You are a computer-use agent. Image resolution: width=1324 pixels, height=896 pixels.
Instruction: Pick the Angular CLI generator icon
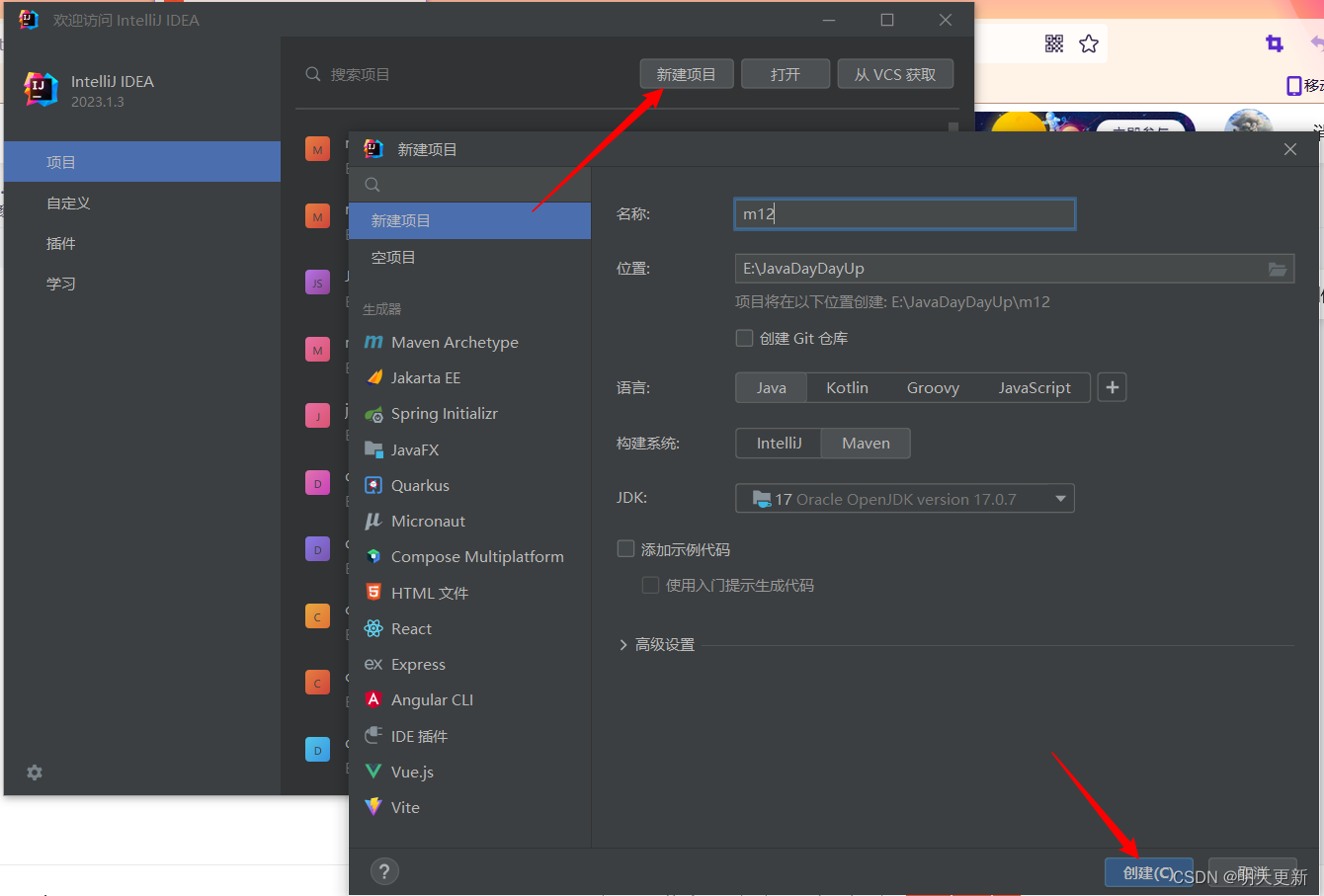pyautogui.click(x=373, y=699)
